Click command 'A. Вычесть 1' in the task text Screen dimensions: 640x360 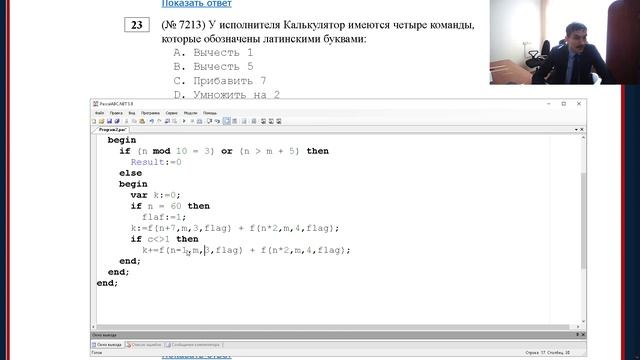[x=213, y=53]
